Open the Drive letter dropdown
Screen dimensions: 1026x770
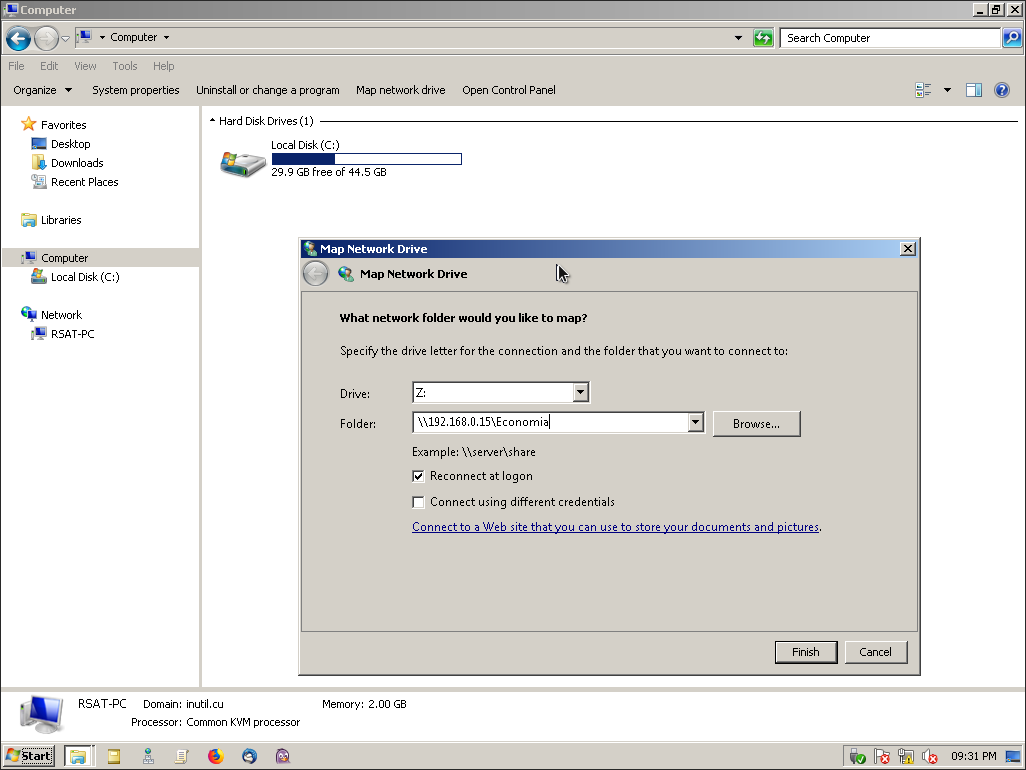(580, 393)
